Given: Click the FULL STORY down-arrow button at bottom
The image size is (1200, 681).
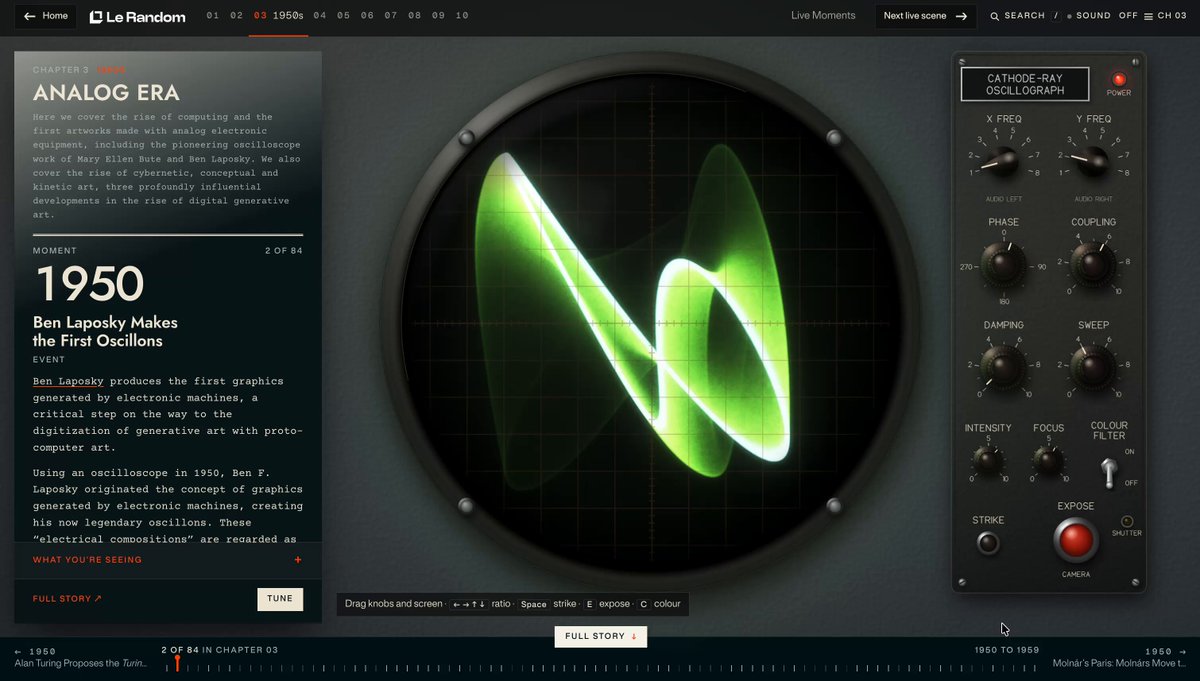Looking at the screenshot, I should pos(601,636).
